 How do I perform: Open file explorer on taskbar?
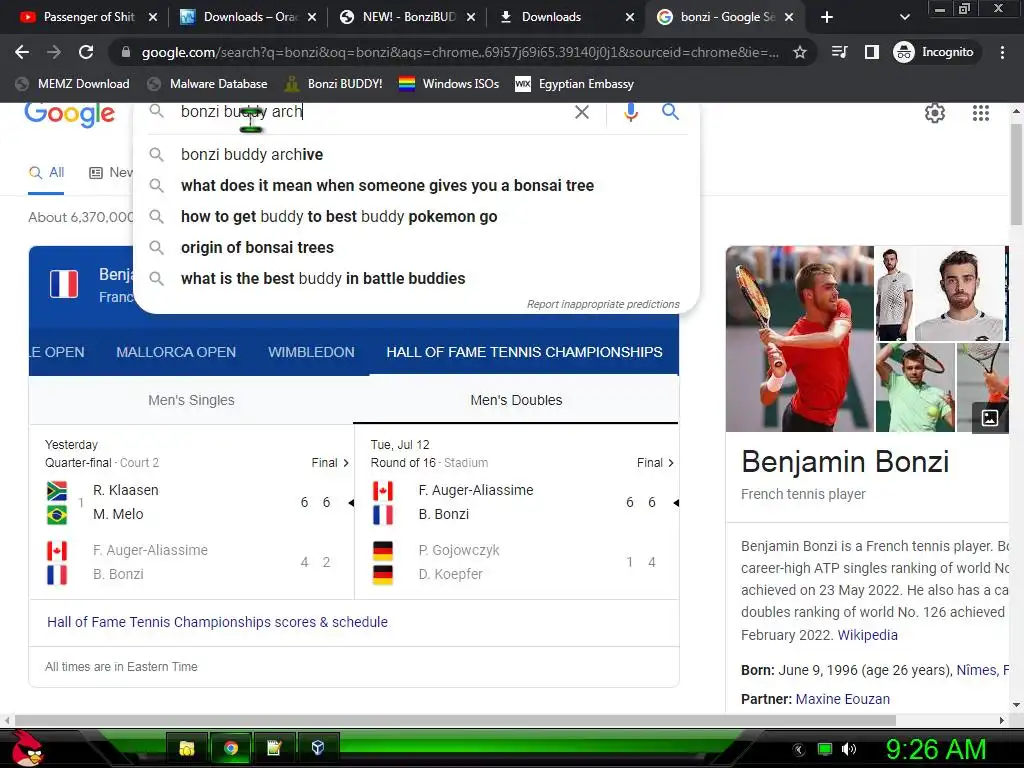[x=187, y=748]
